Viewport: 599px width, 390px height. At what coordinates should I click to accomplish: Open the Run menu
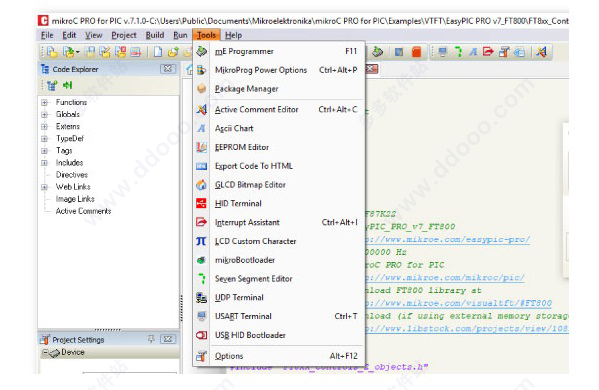click(180, 35)
